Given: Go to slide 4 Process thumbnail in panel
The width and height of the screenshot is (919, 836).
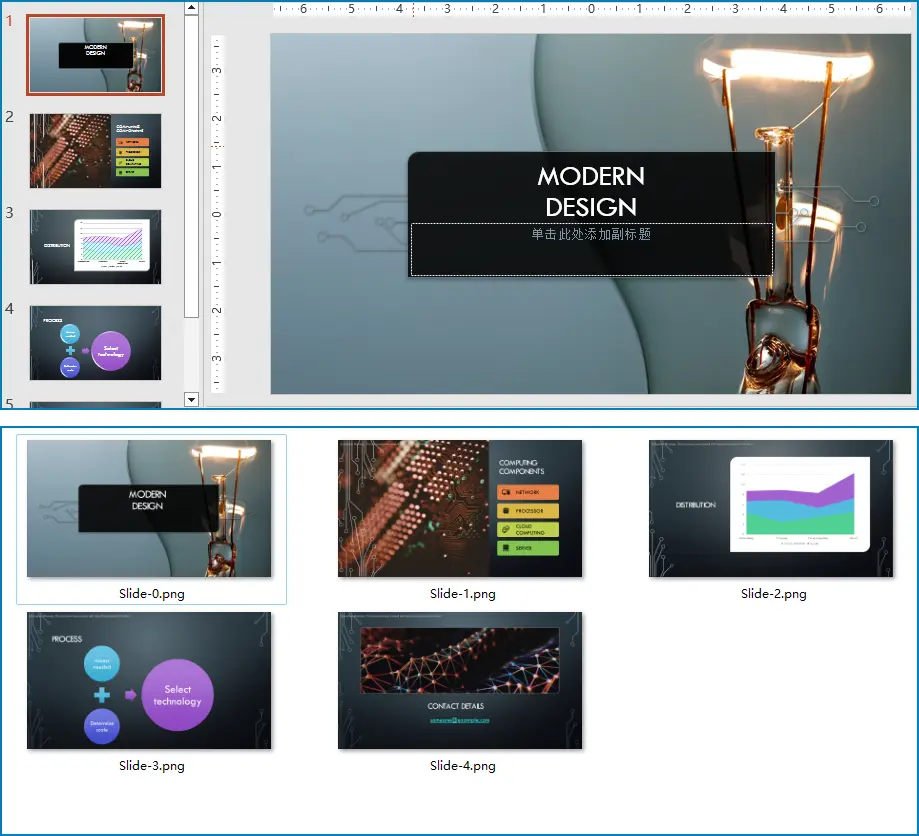Looking at the screenshot, I should click(95, 342).
